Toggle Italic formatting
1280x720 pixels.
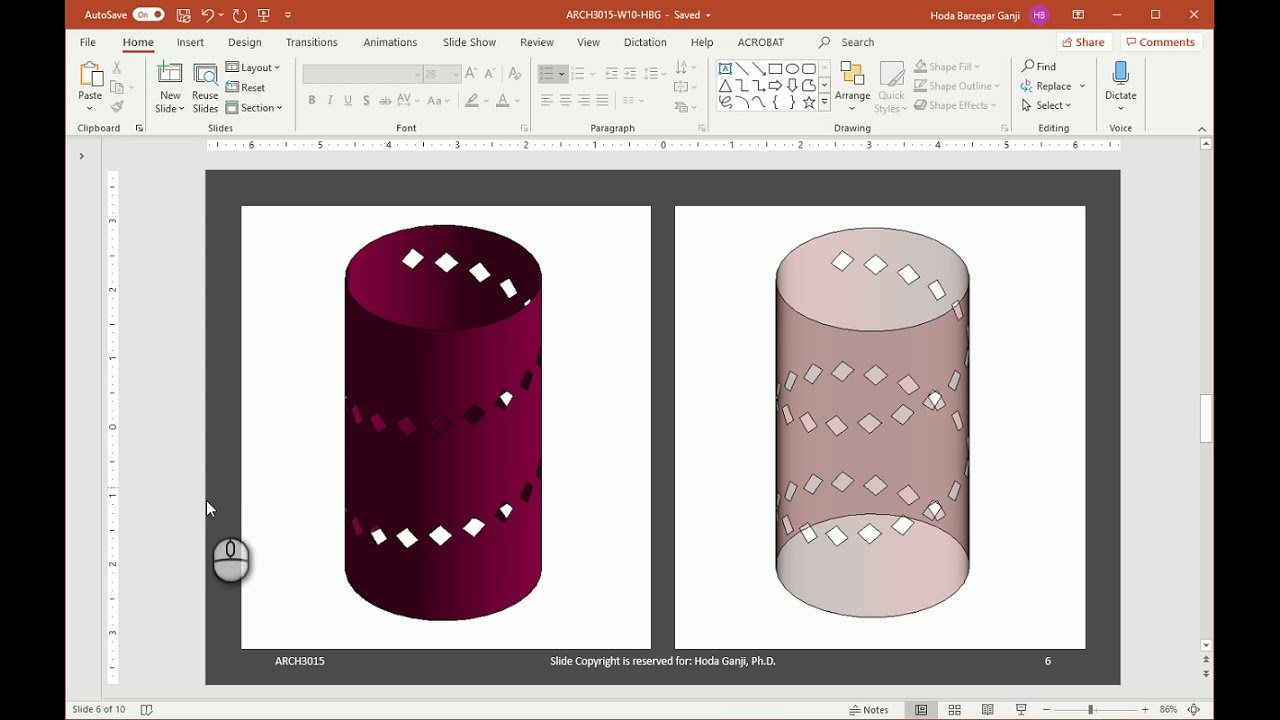[330, 100]
